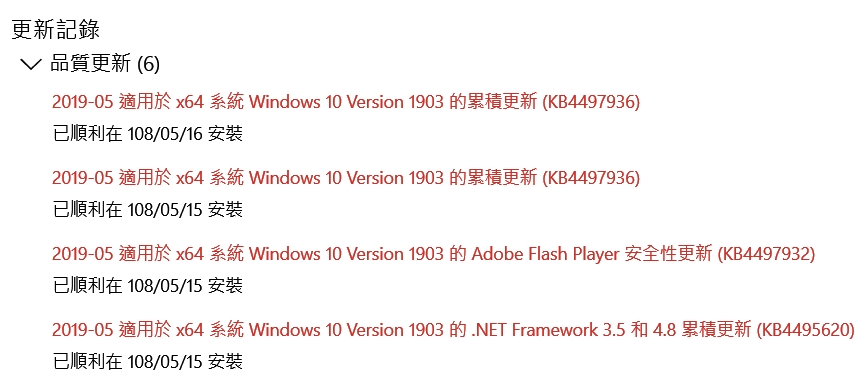Open the first KB4497936 cumulative update link

(x=345, y=102)
